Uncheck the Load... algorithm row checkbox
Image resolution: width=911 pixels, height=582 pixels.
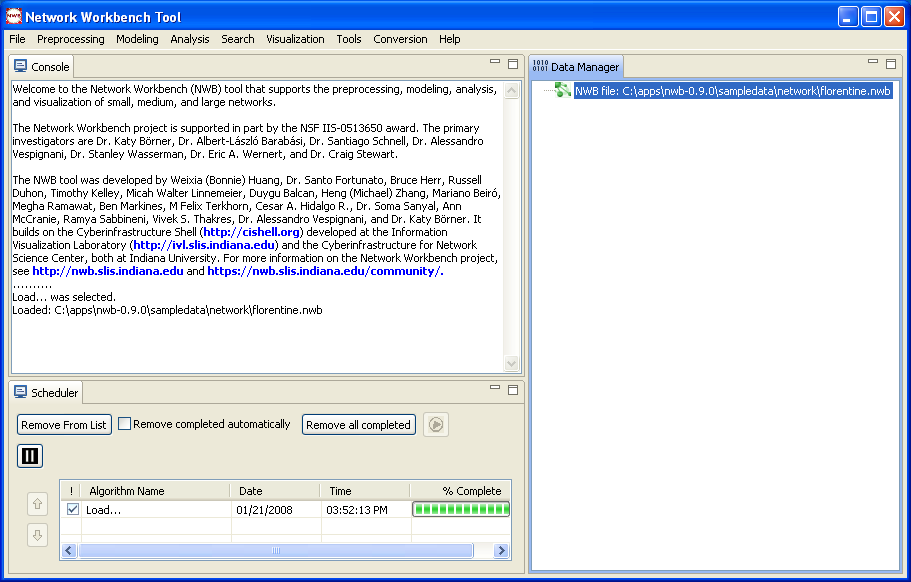(x=73, y=509)
